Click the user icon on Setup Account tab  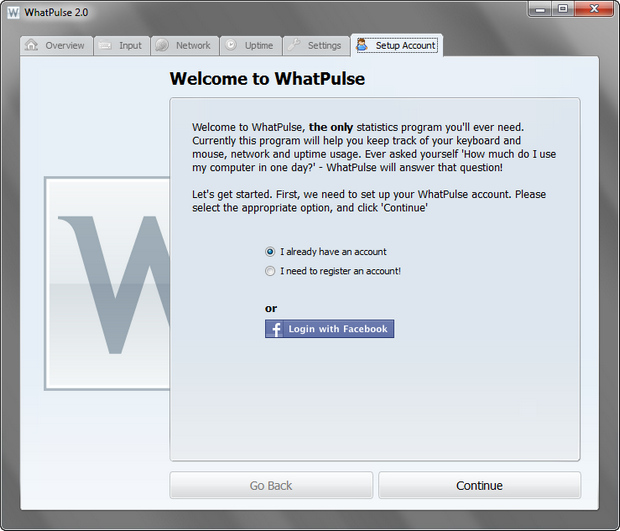coord(362,45)
